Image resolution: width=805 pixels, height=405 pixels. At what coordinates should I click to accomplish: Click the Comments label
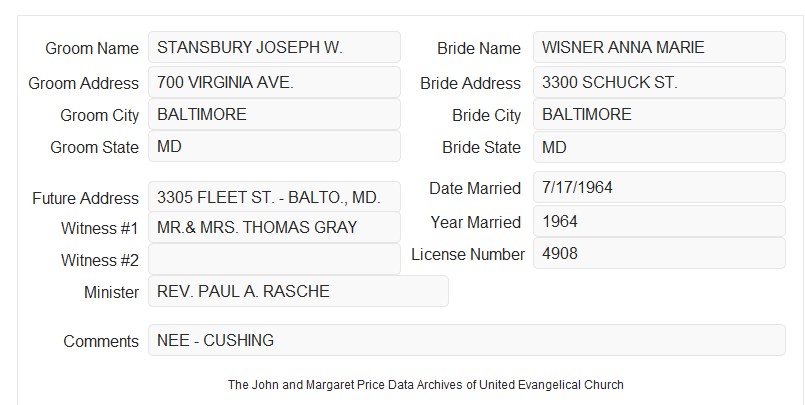pos(101,341)
